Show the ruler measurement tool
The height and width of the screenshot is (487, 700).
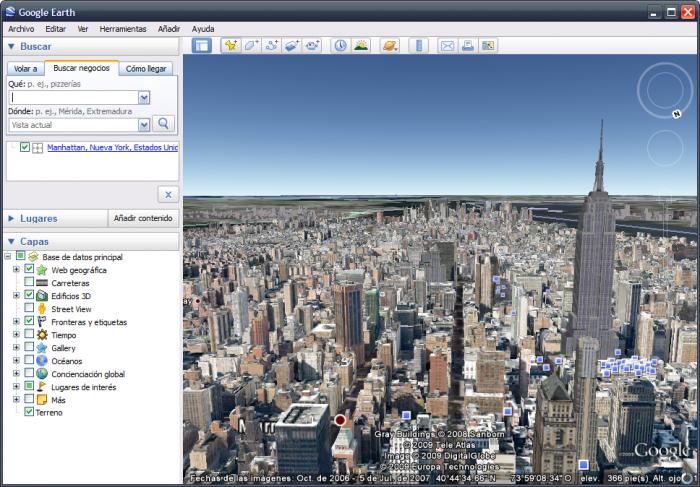click(419, 46)
